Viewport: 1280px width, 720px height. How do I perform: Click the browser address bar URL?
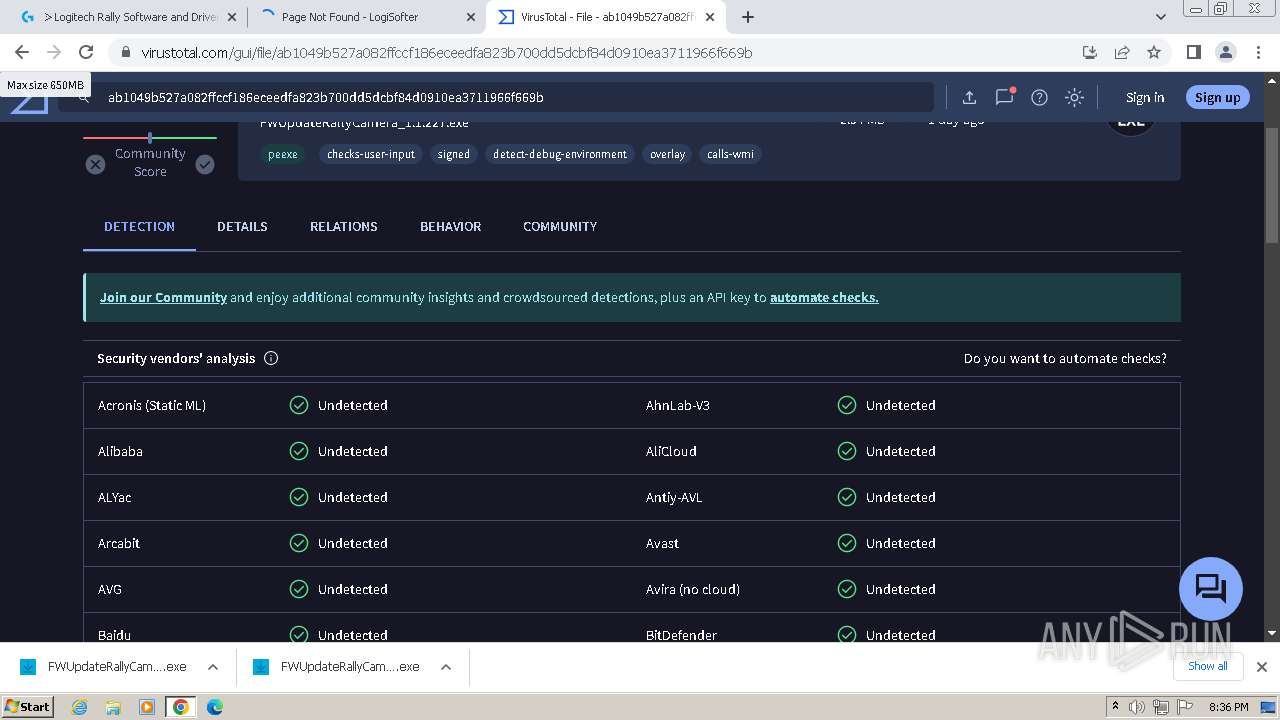446,52
